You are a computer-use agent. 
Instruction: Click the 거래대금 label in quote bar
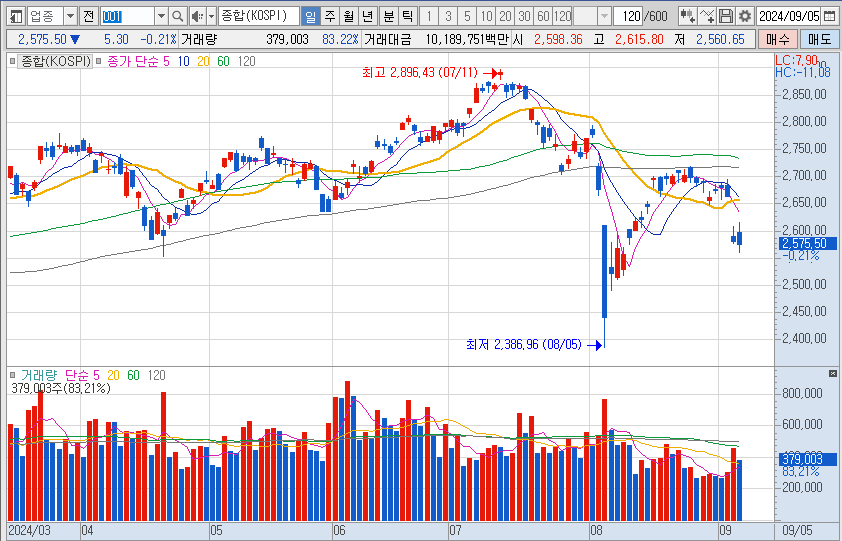pyautogui.click(x=388, y=39)
